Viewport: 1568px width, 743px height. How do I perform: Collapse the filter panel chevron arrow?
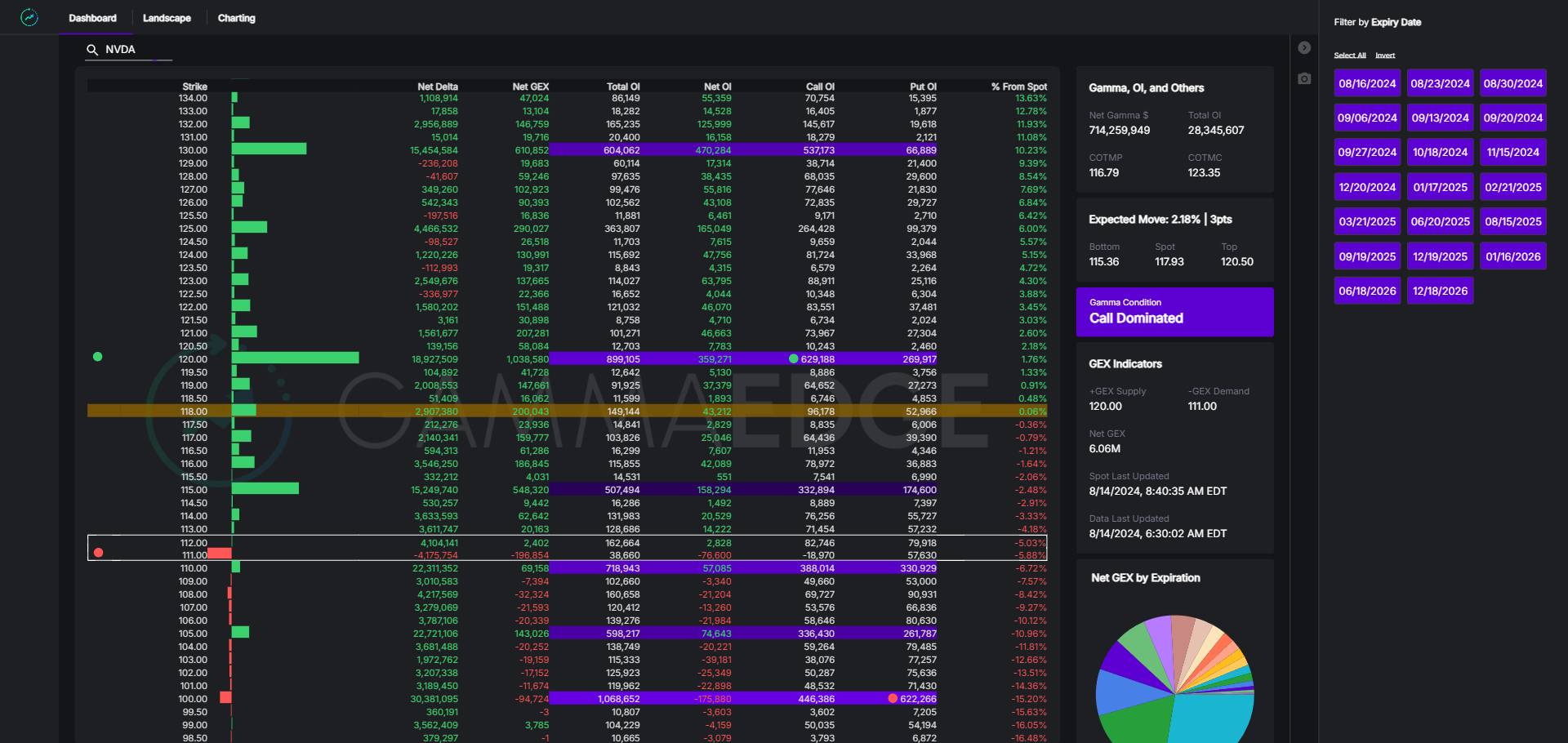pyautogui.click(x=1304, y=48)
